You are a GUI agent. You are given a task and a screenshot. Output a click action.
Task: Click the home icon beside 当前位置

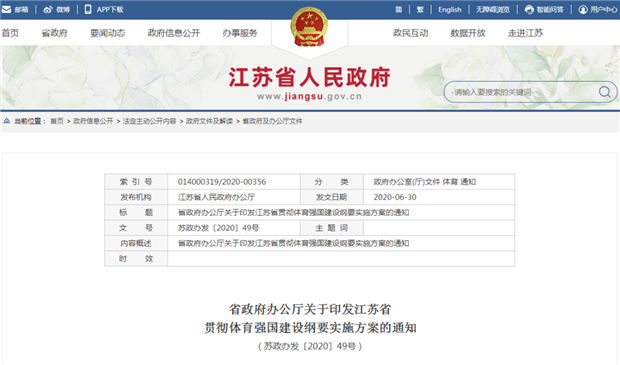coord(7,121)
